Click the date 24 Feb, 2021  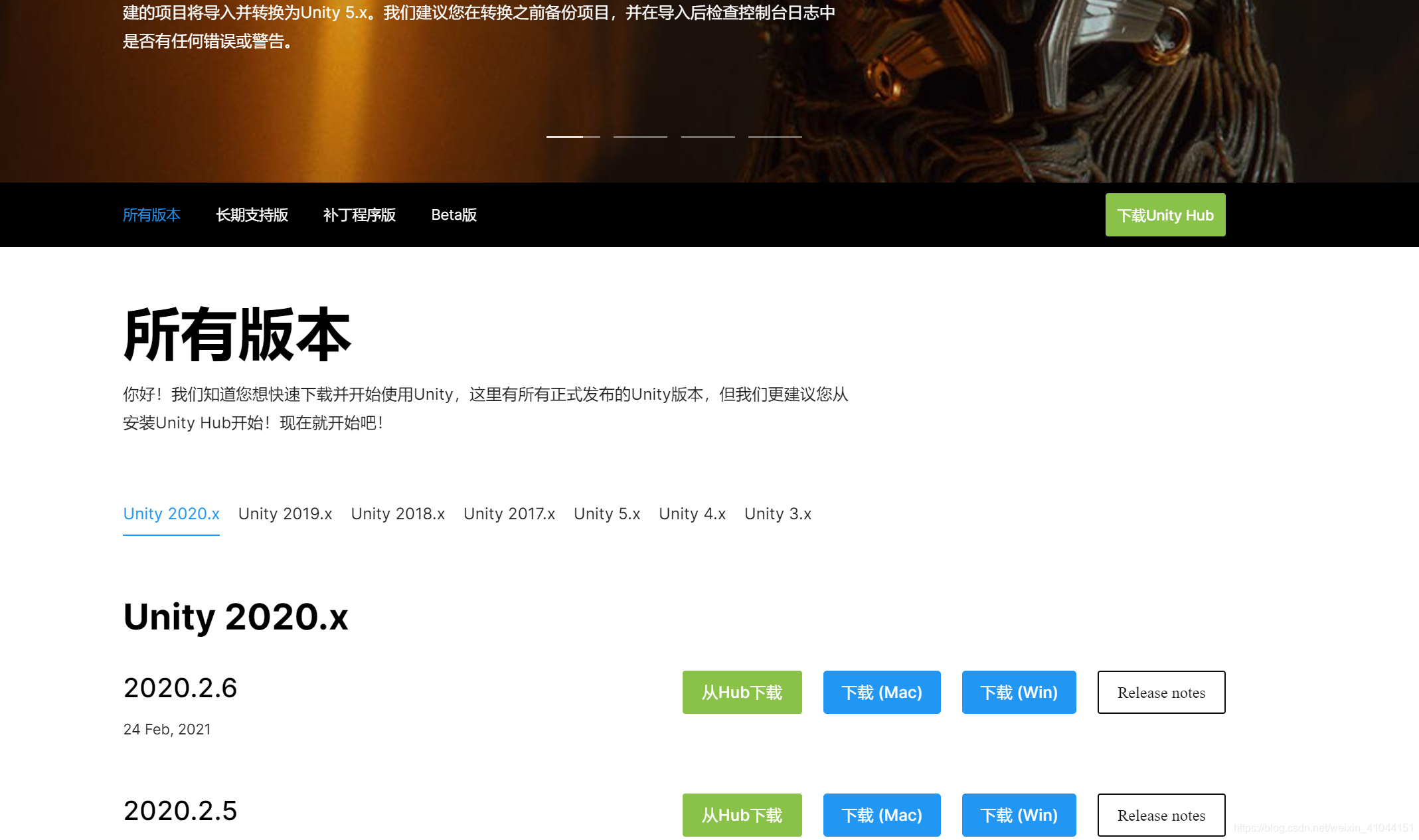167,729
